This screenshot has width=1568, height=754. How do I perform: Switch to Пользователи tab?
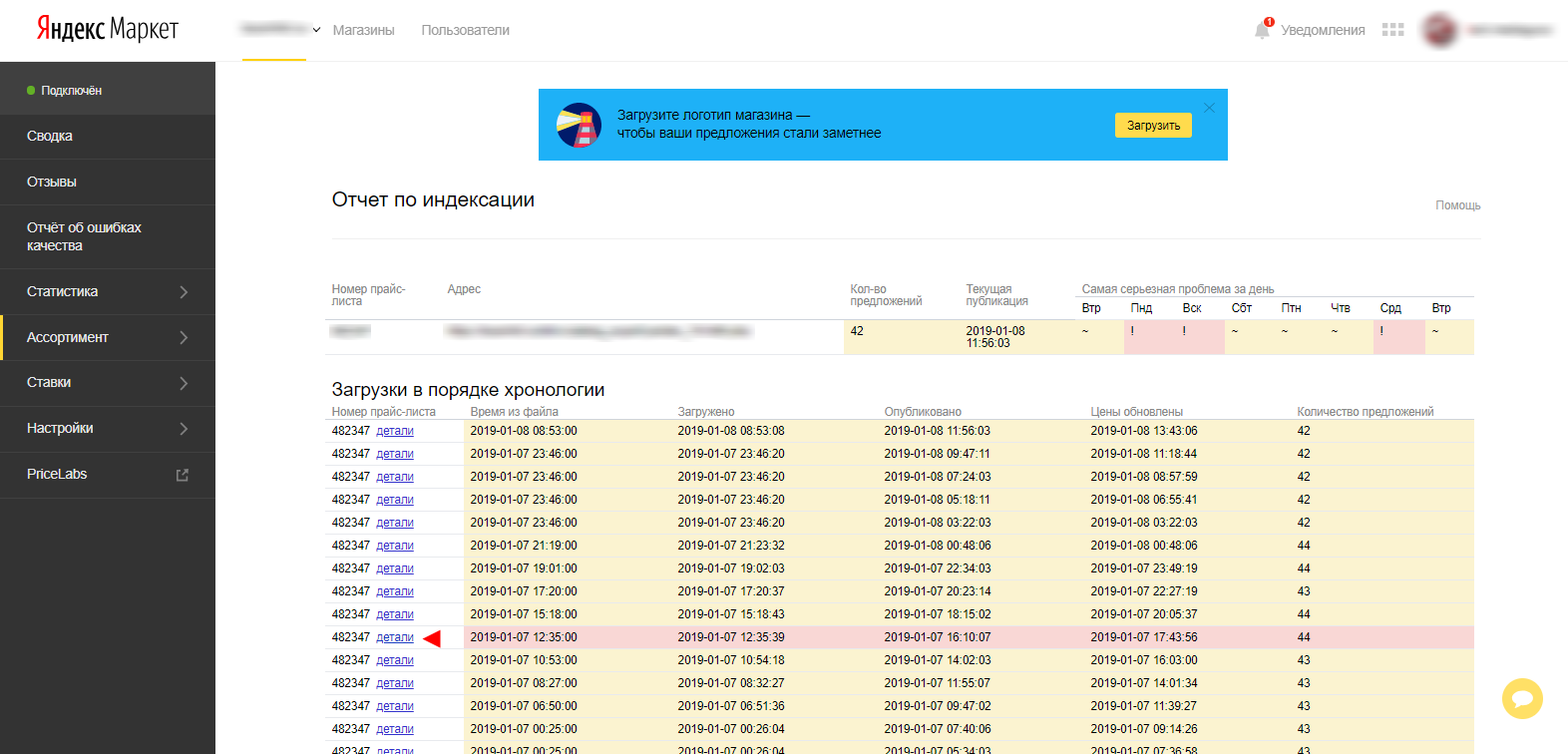465,30
